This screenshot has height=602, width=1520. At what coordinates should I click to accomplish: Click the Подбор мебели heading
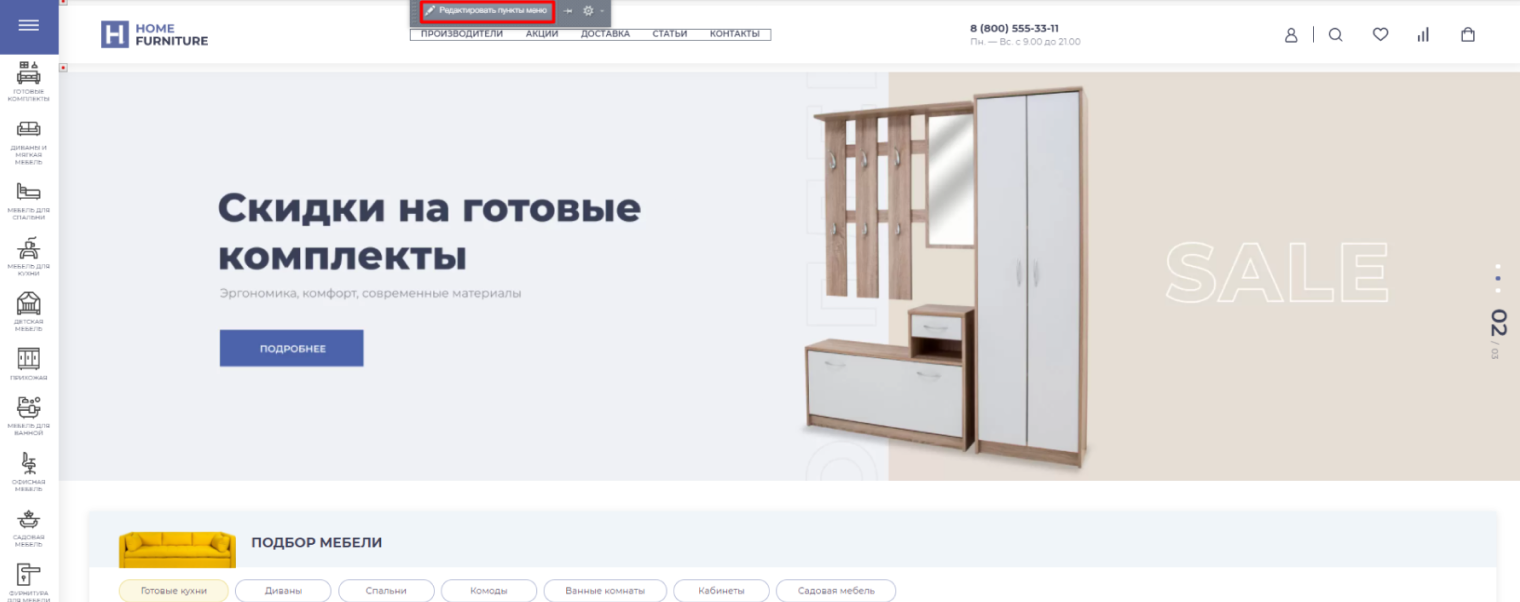pyautogui.click(x=316, y=543)
